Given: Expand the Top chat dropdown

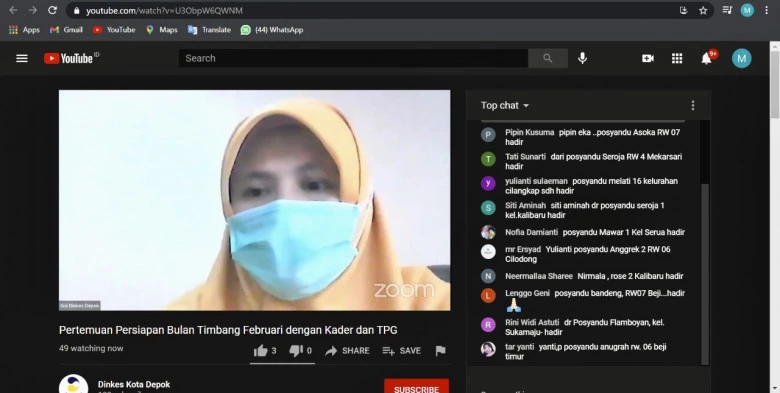Looking at the screenshot, I should 504,105.
